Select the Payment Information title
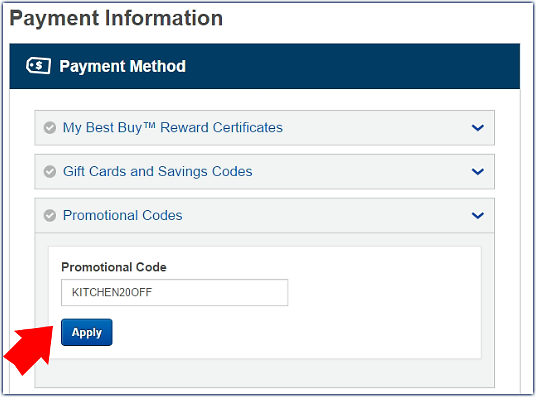The image size is (536, 397). coord(116,18)
